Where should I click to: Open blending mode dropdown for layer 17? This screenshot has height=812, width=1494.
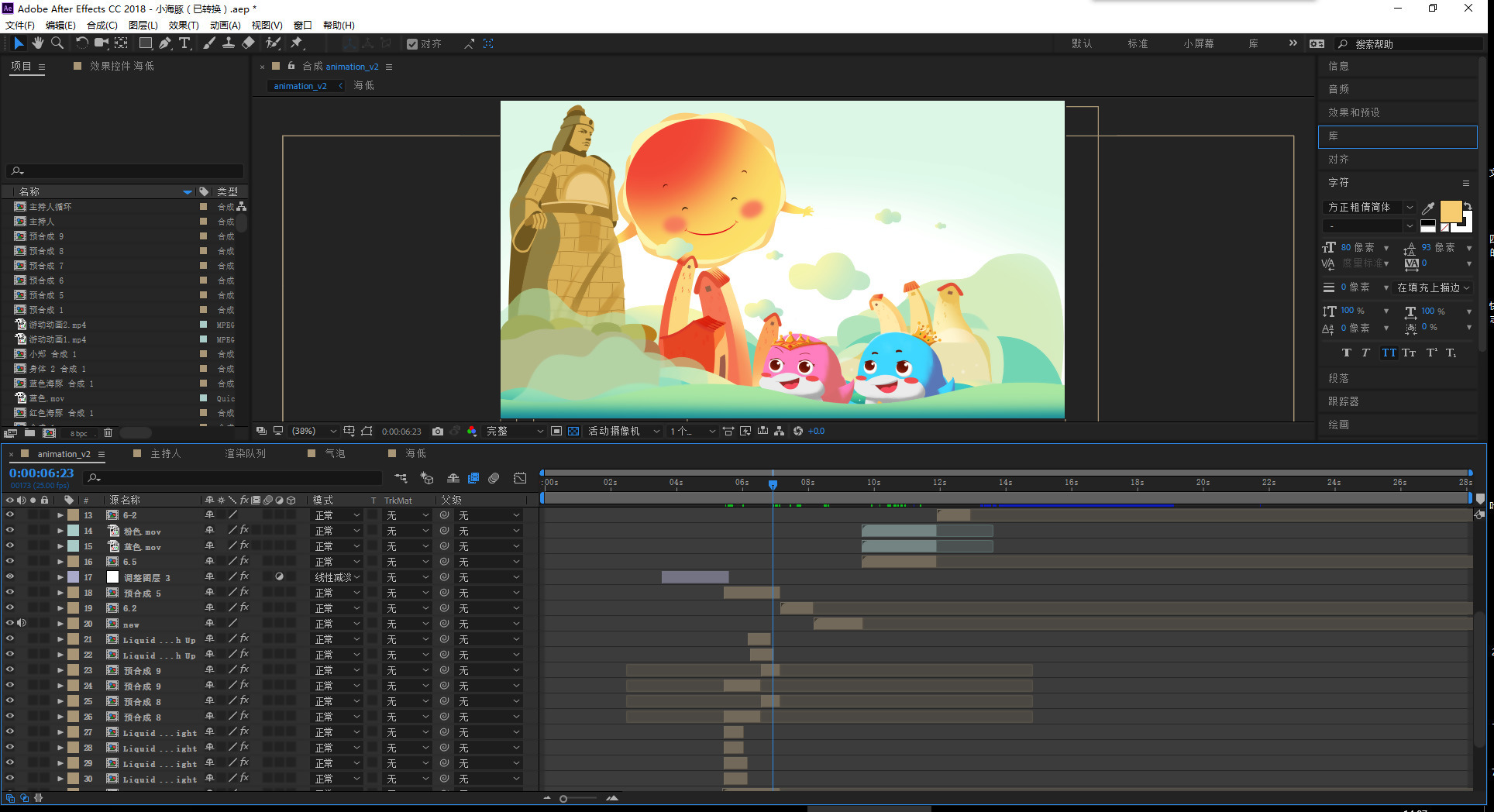(x=337, y=577)
